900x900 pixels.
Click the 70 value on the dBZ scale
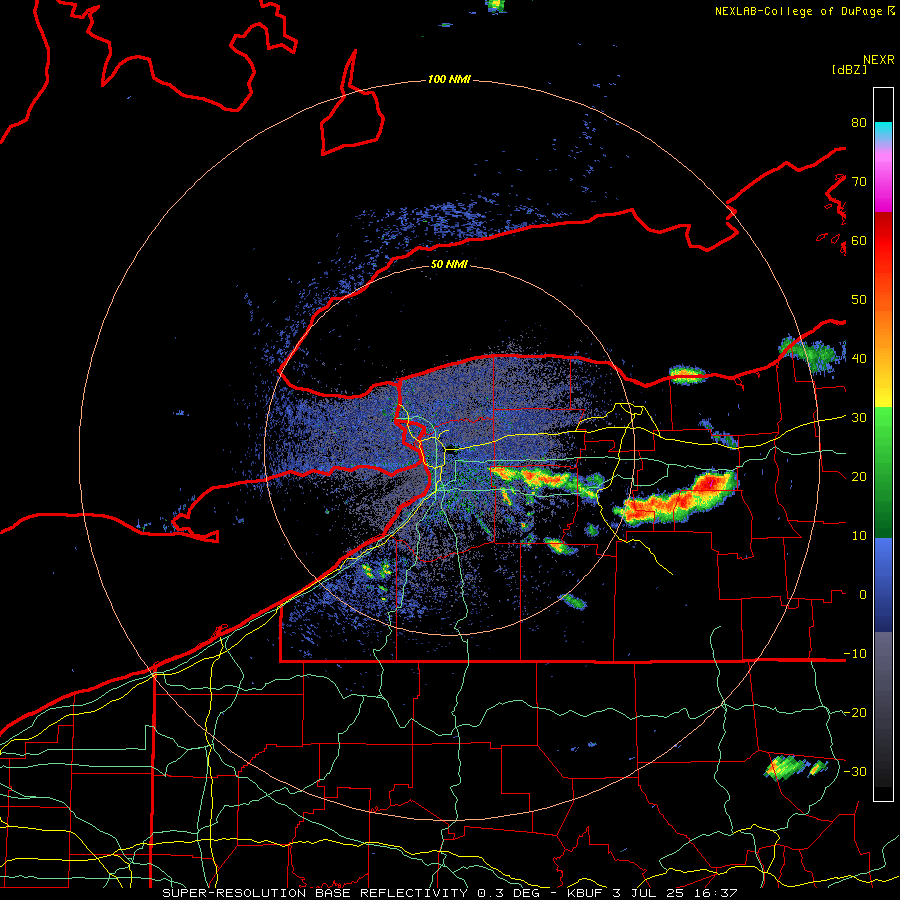(x=859, y=181)
